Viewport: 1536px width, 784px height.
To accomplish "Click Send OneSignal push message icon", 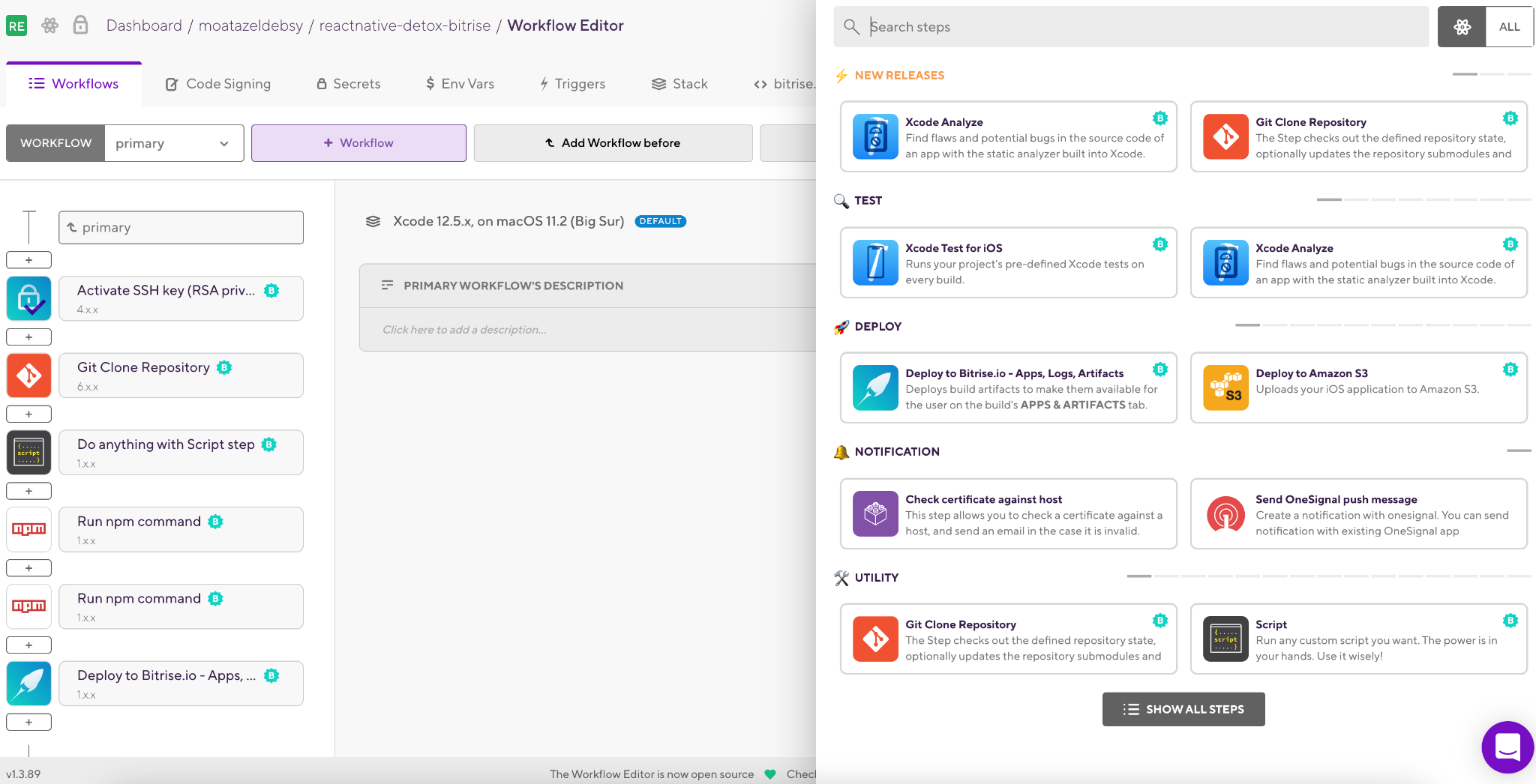I will click(1225, 513).
